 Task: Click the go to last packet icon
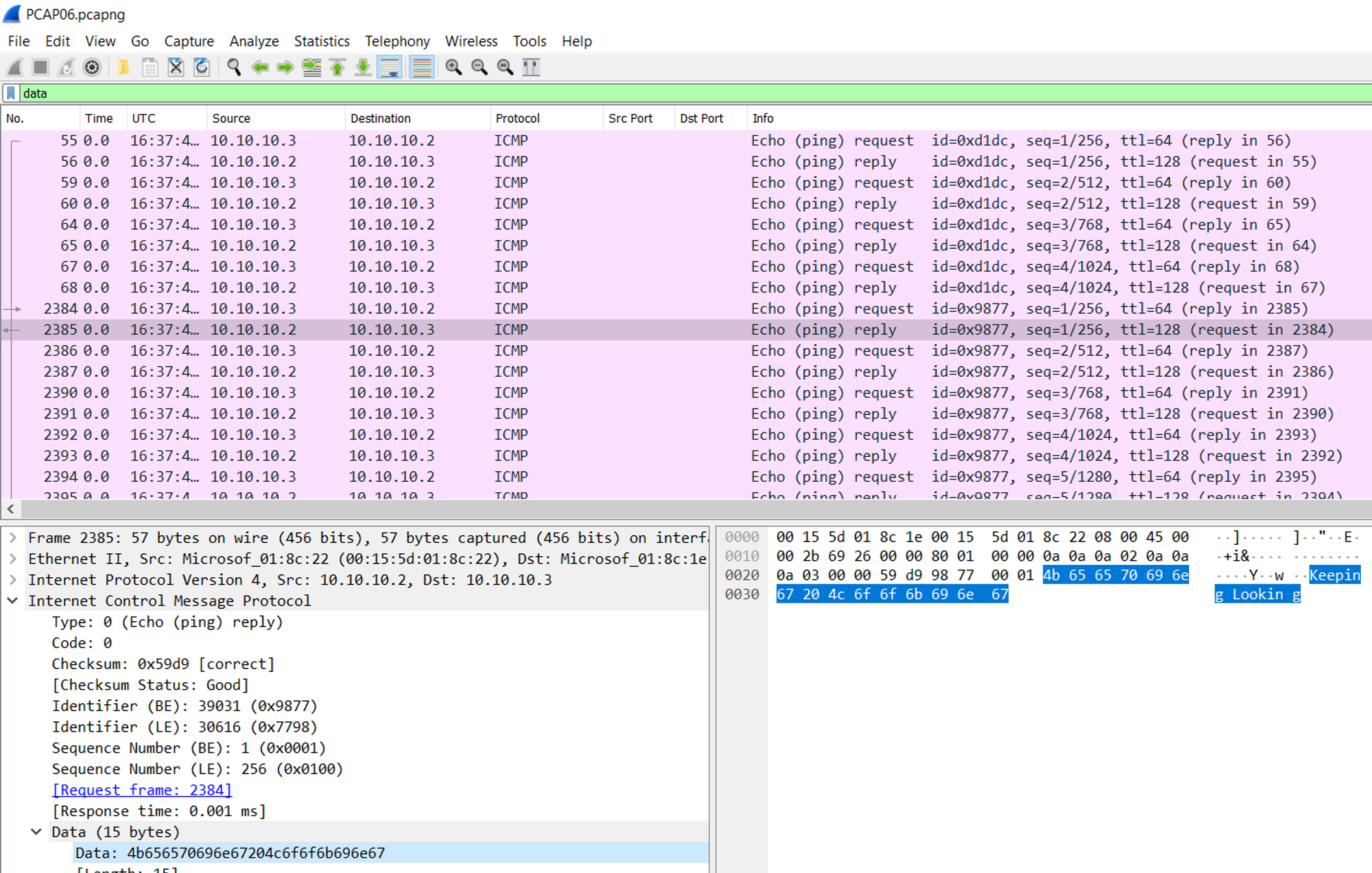pos(363,67)
